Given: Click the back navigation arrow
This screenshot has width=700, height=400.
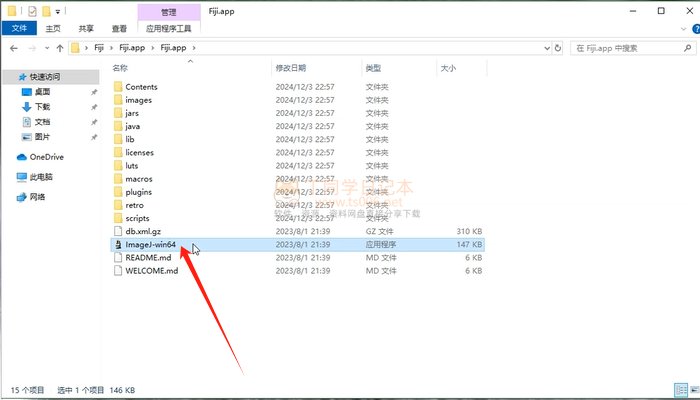Looking at the screenshot, I should coord(12,48).
